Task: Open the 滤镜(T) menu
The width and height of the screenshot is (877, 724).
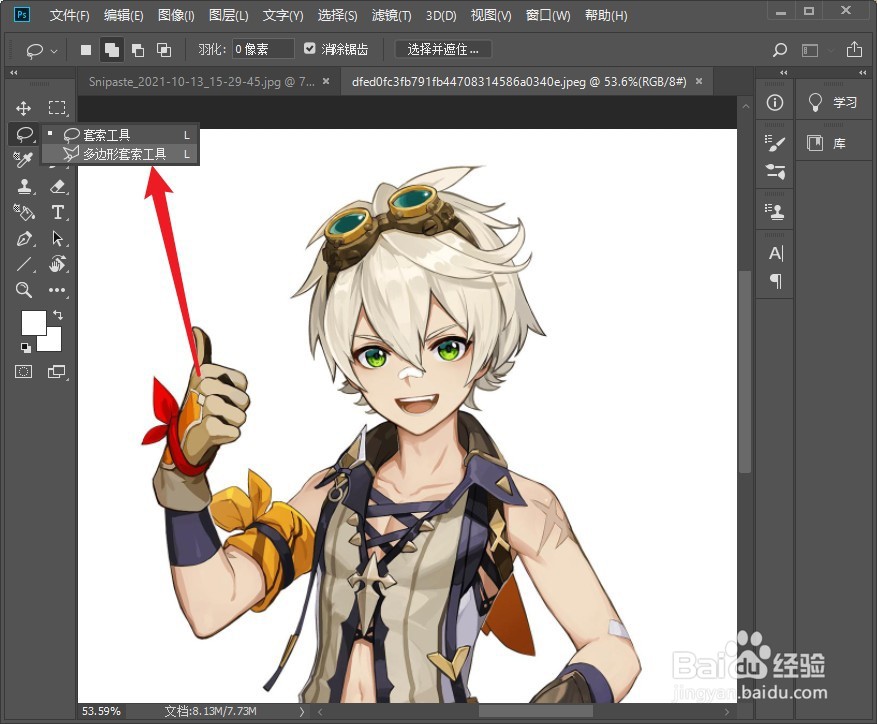Action: (392, 16)
